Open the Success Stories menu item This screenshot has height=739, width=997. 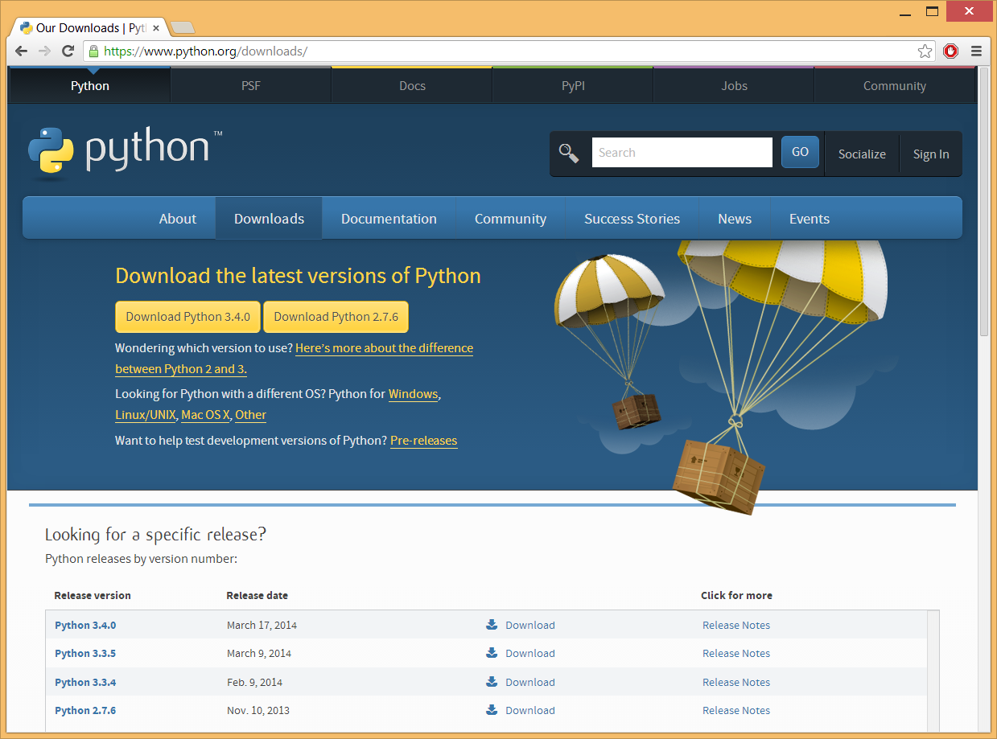pyautogui.click(x=632, y=219)
